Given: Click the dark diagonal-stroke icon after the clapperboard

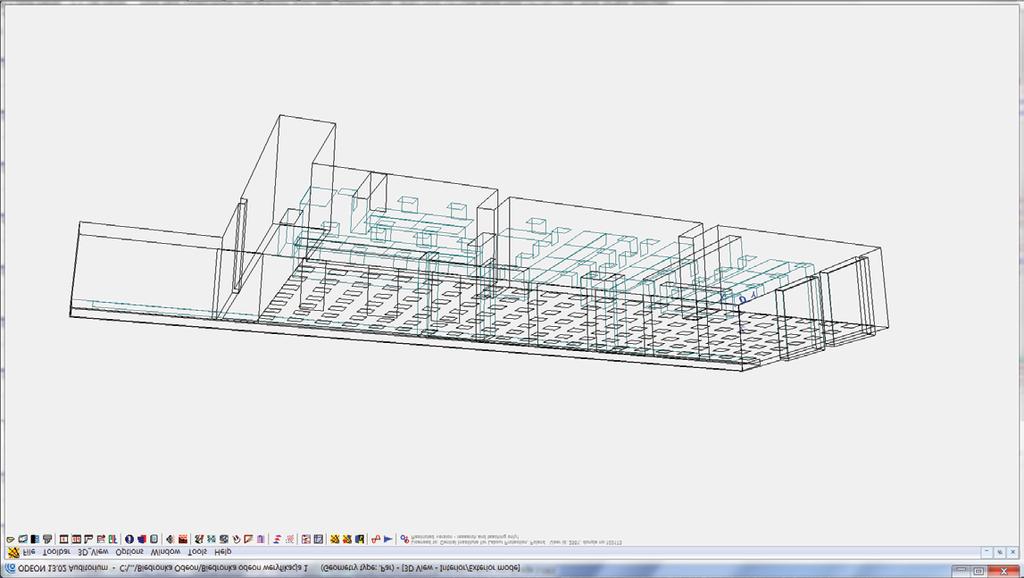Looking at the screenshot, I should 199,539.
